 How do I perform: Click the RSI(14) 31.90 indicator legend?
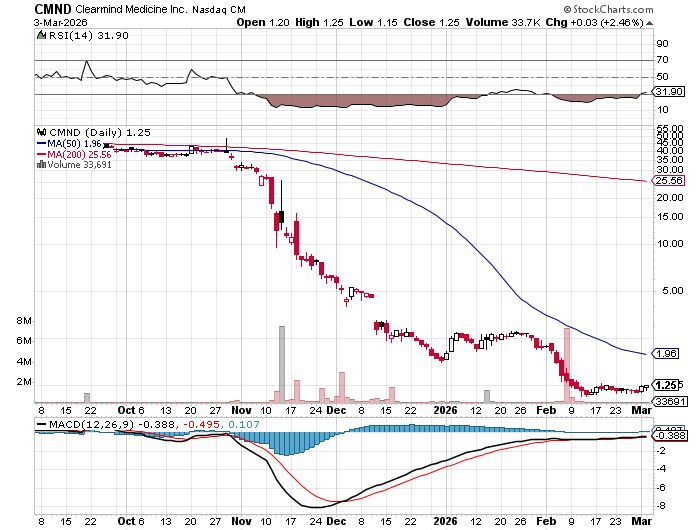[x=88, y=35]
